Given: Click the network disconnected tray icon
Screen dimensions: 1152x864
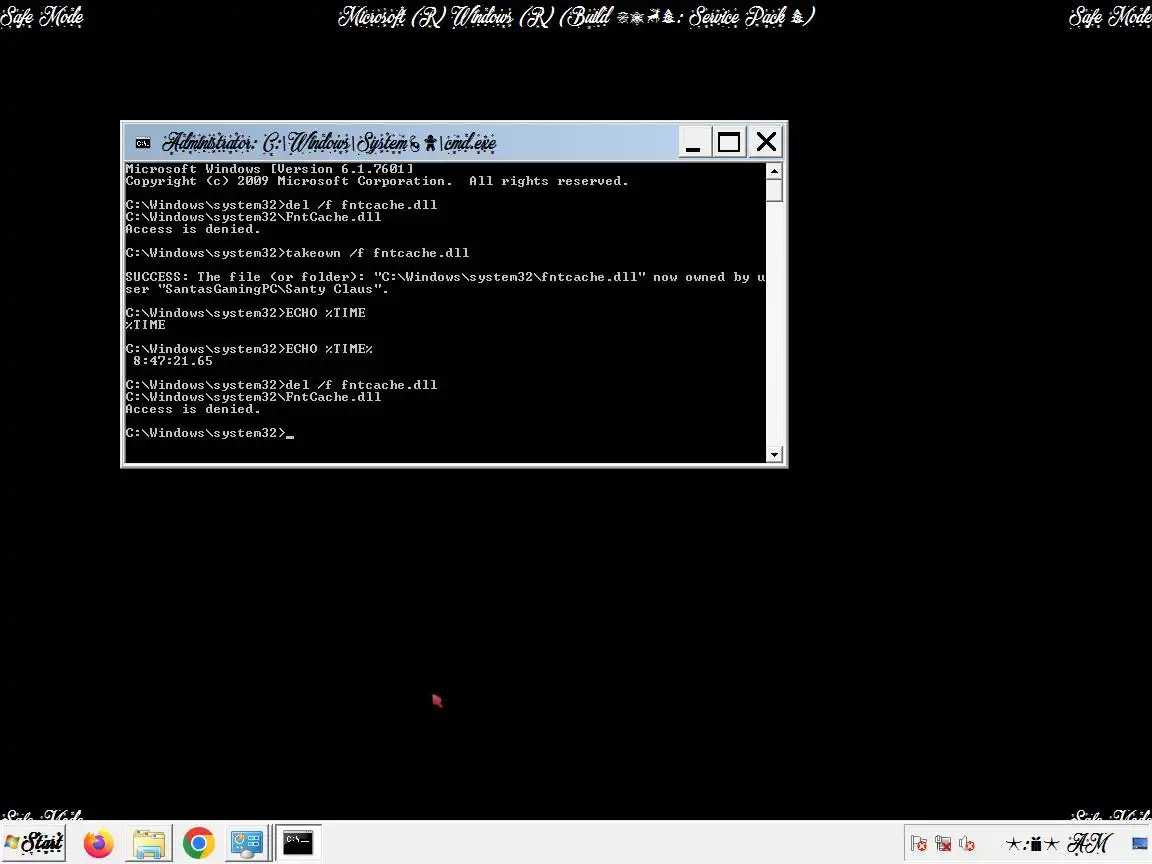Looking at the screenshot, I should tap(943, 844).
